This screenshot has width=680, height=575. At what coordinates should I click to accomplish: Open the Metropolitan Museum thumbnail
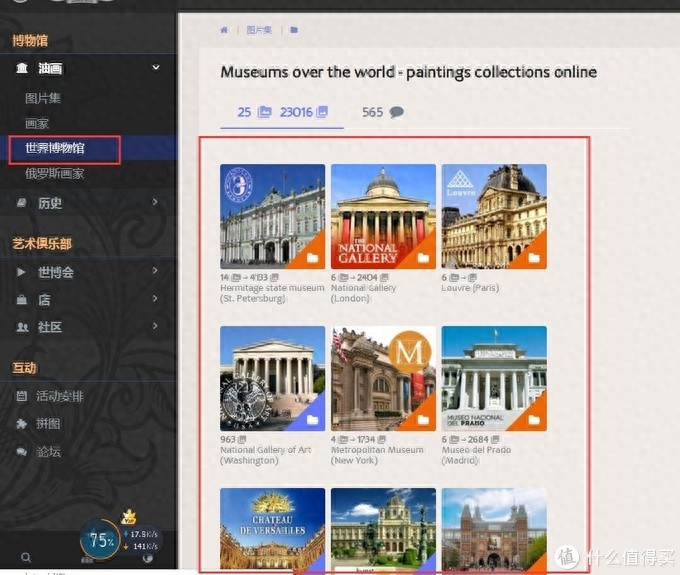383,379
